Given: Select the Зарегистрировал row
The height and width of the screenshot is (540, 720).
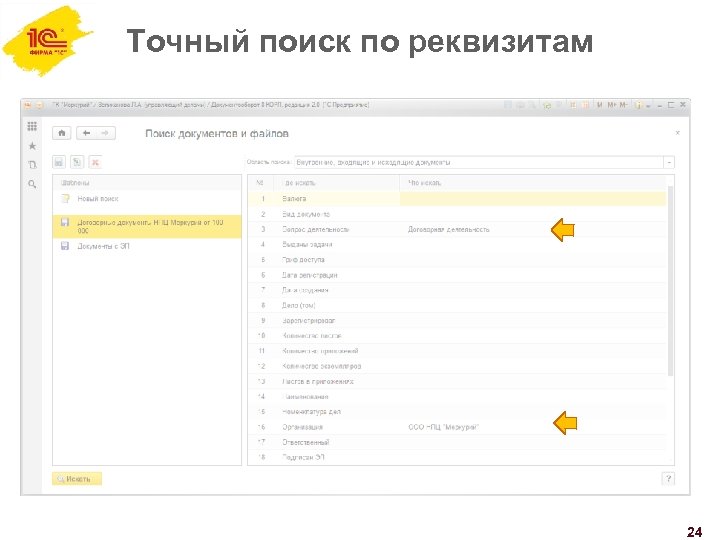Looking at the screenshot, I should coord(457,321).
